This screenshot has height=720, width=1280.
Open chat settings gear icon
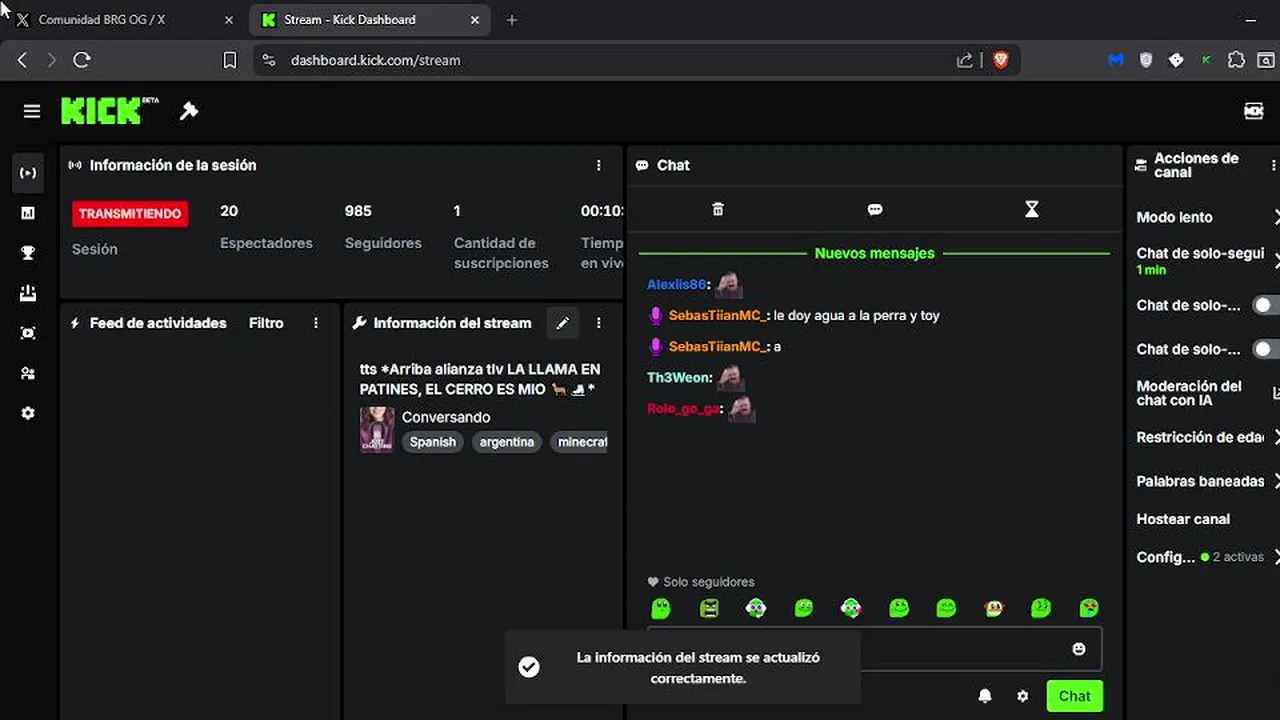pyautogui.click(x=1022, y=696)
